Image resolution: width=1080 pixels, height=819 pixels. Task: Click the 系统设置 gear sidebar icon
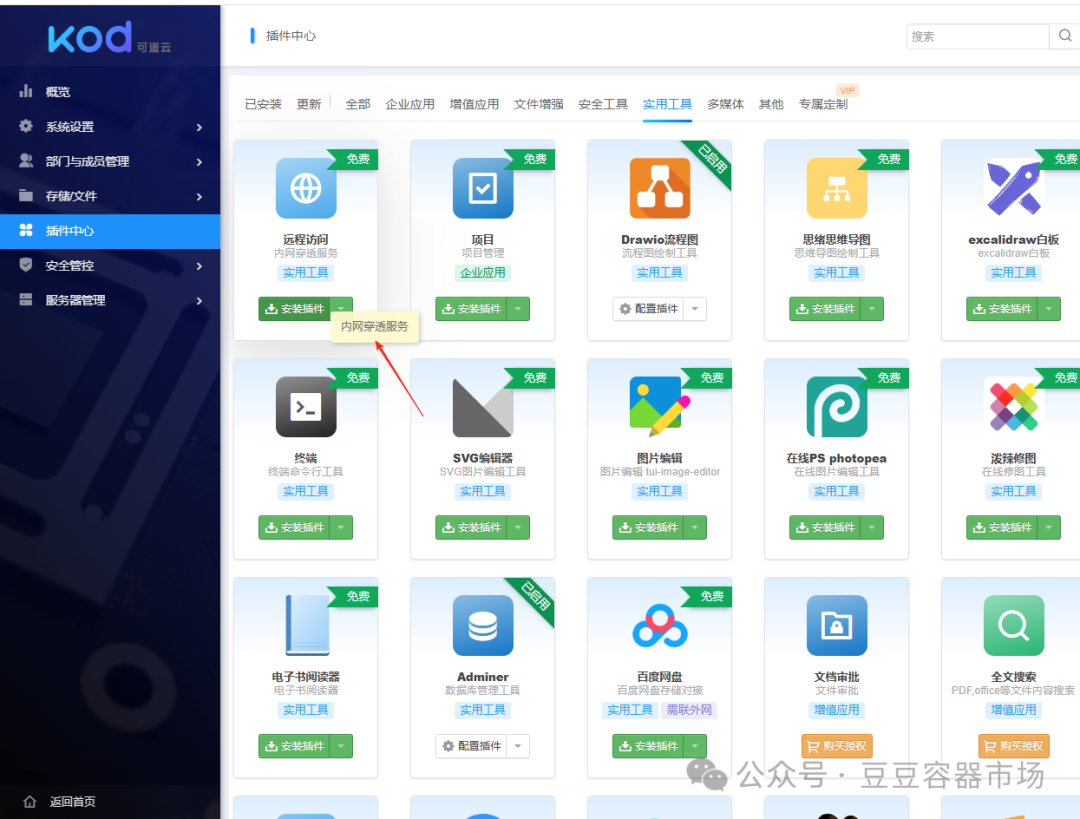pos(26,126)
